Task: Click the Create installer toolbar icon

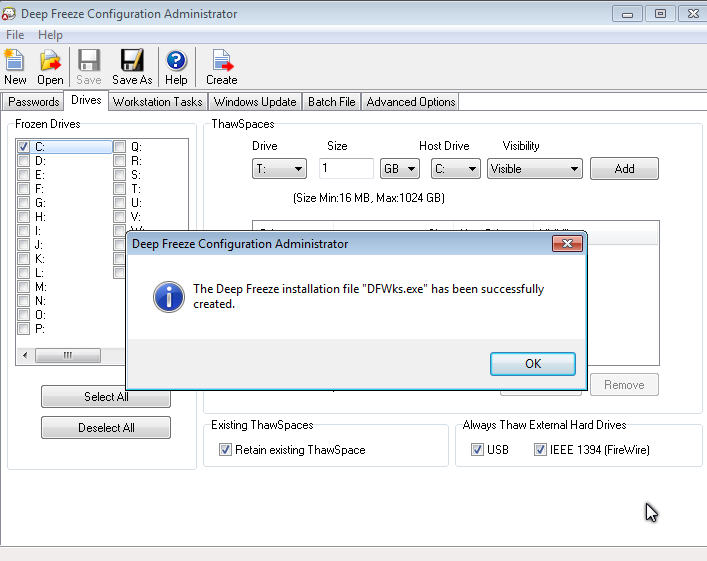Action: point(221,67)
